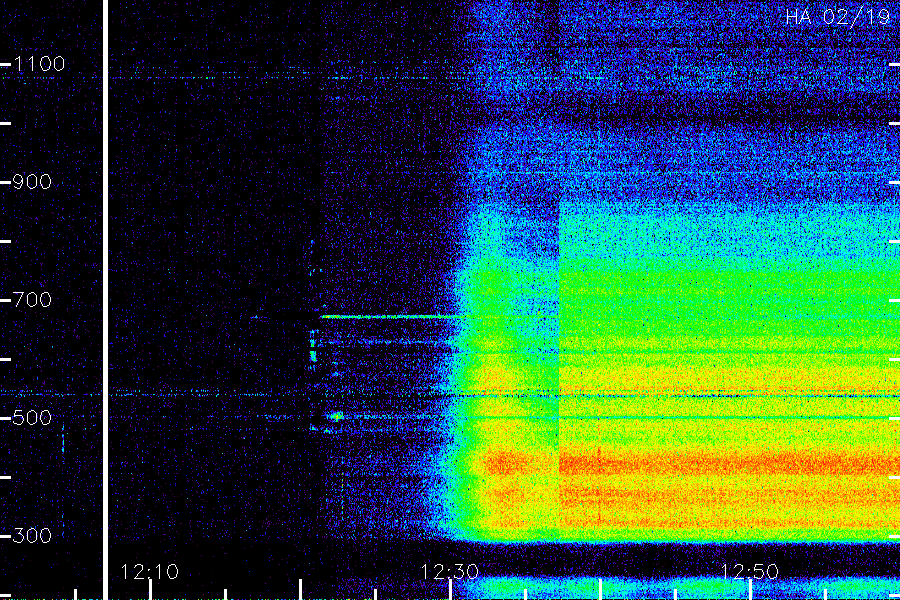Click the 12:50 time axis label
The height and width of the screenshot is (600, 900).
pyautogui.click(x=750, y=571)
